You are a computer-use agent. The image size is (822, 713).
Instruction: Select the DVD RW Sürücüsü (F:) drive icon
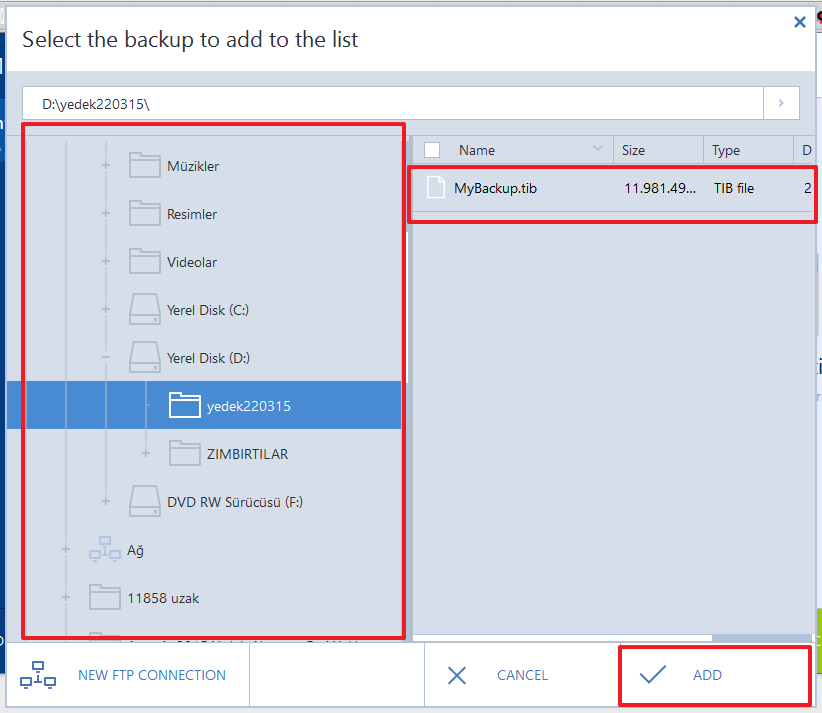[x=145, y=501]
